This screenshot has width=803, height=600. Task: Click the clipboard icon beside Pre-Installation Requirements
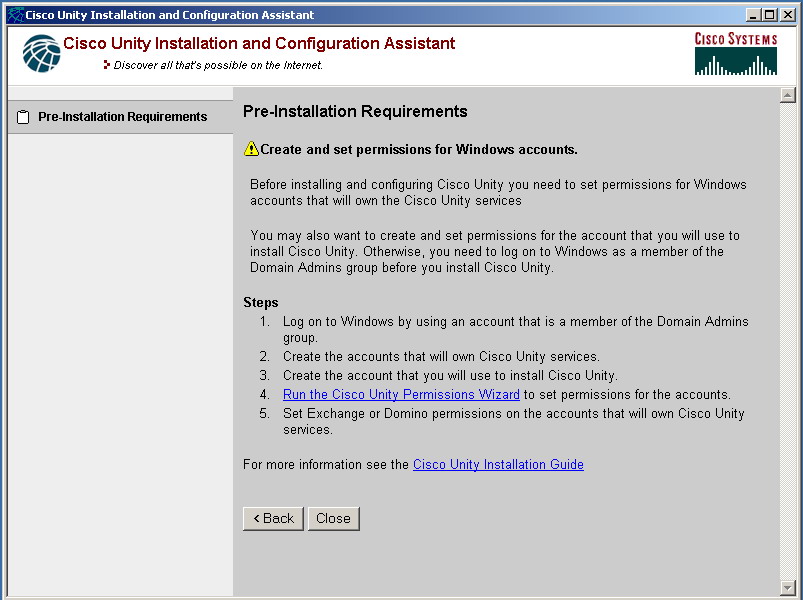23,117
